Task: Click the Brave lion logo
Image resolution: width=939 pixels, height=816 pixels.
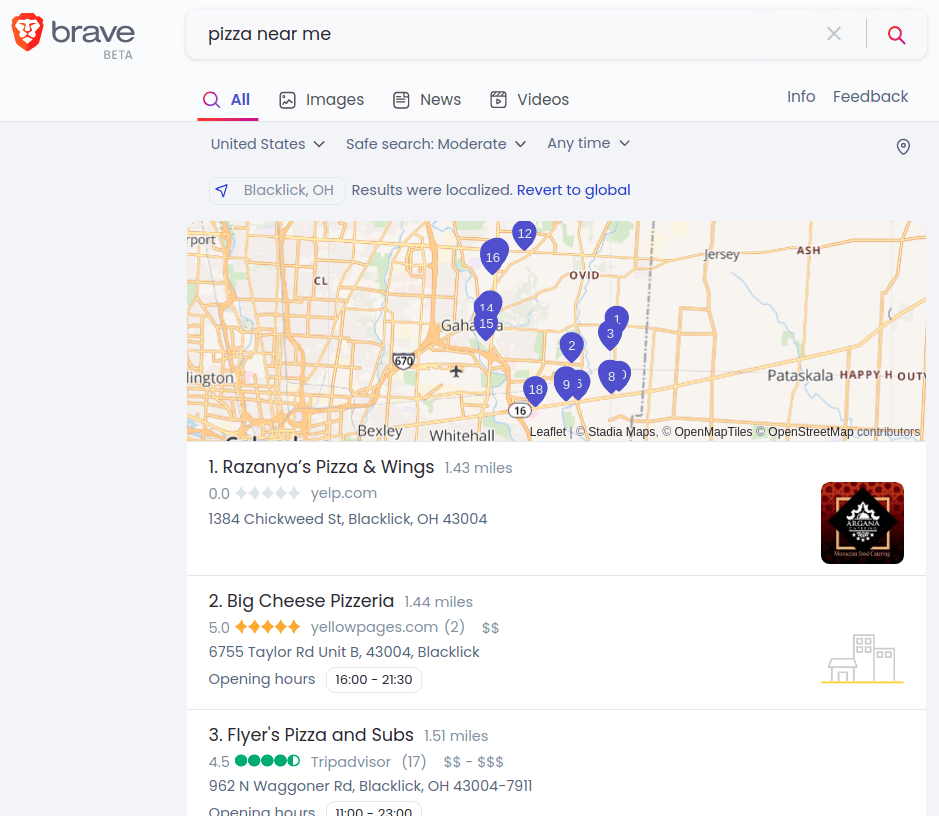Action: coord(28,32)
